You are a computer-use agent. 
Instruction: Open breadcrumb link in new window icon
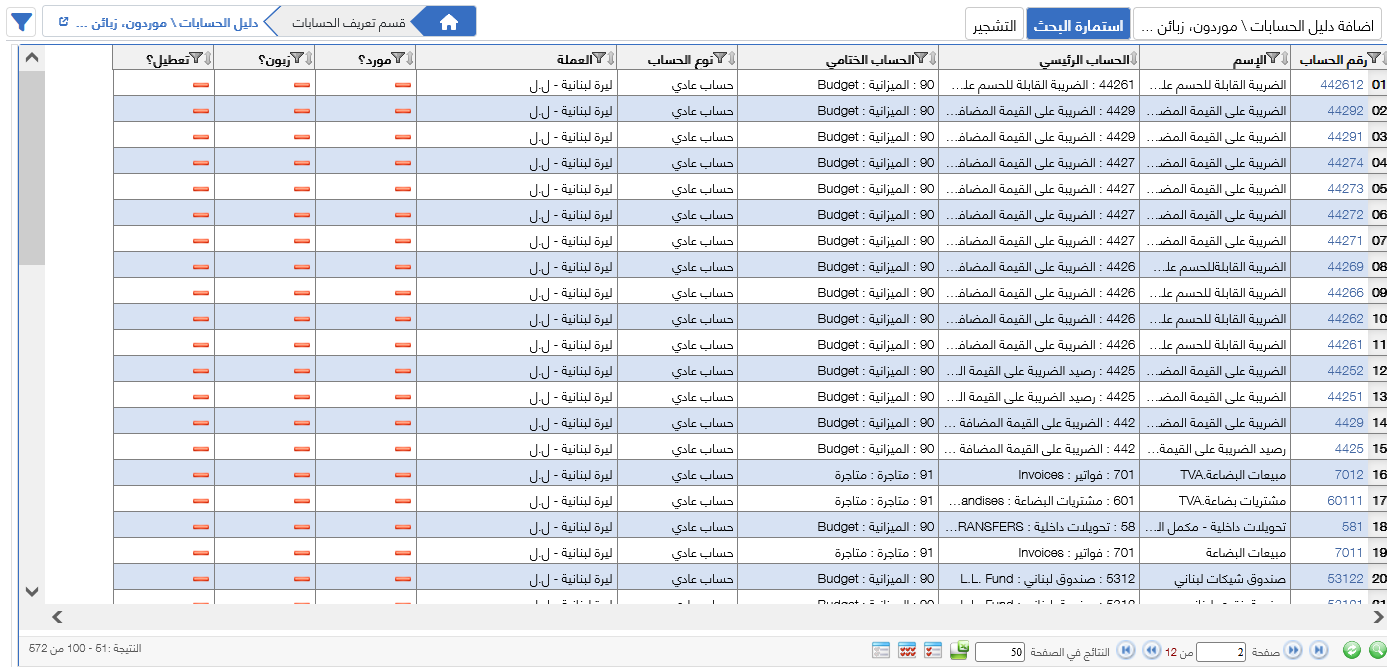click(61, 21)
